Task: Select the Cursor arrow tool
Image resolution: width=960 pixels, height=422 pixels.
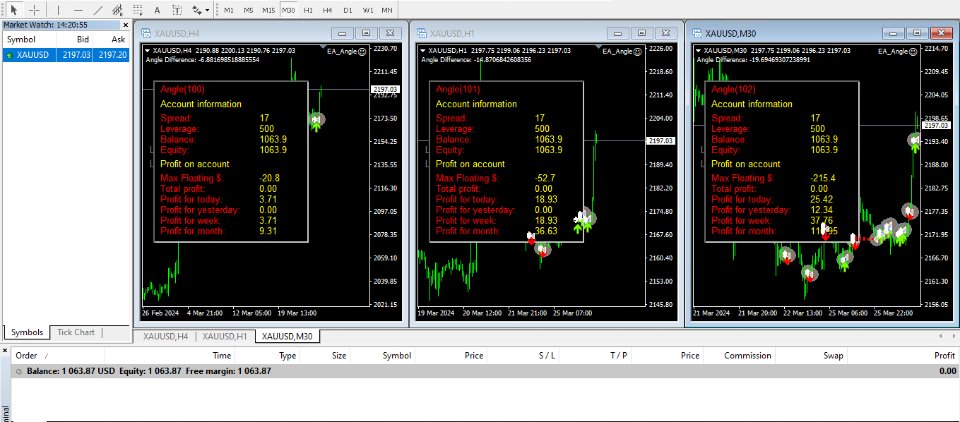Action: click(14, 10)
